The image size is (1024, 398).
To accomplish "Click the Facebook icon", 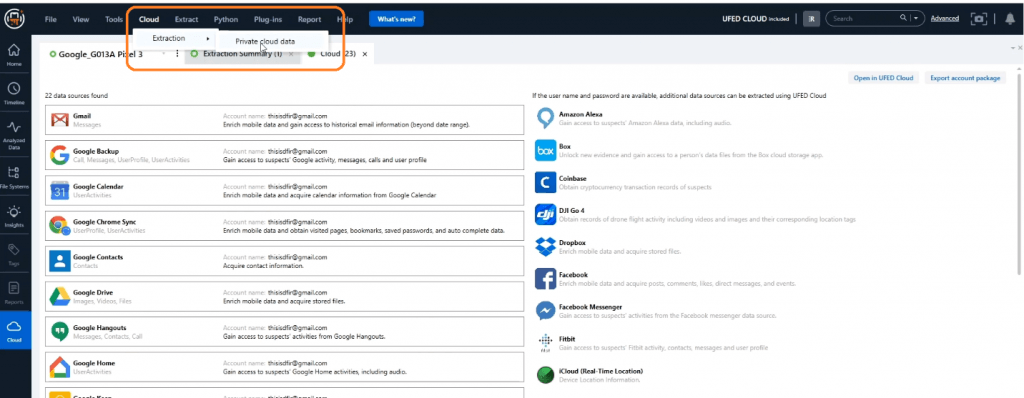I will (x=545, y=279).
